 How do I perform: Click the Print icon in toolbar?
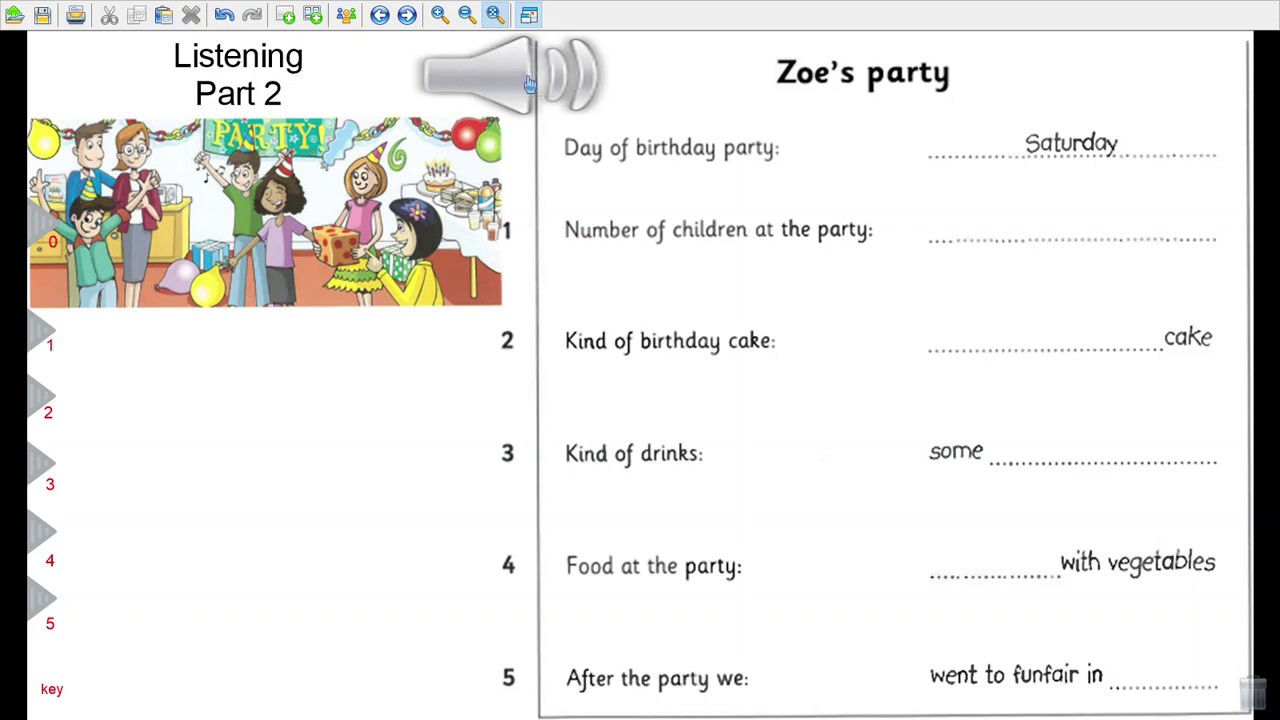click(76, 15)
